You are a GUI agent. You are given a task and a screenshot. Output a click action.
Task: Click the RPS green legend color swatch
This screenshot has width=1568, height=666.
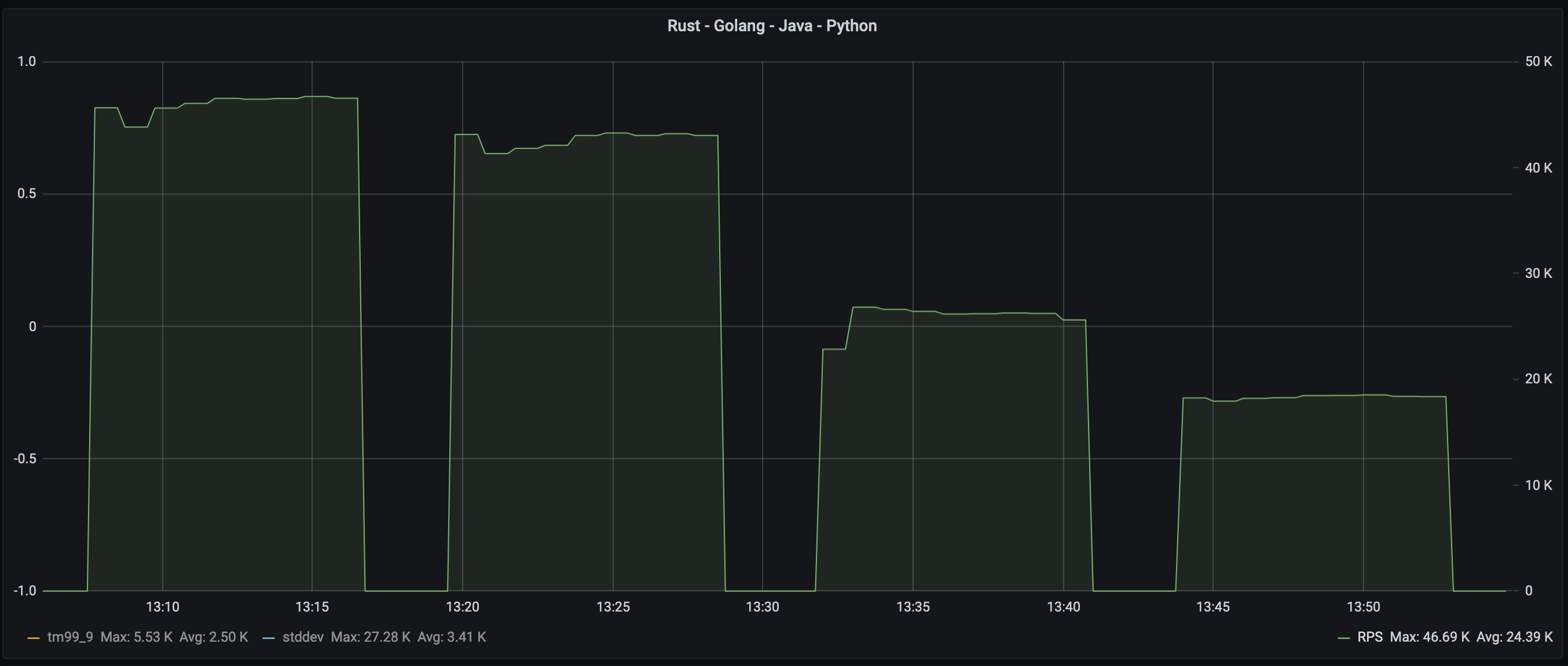click(1343, 638)
